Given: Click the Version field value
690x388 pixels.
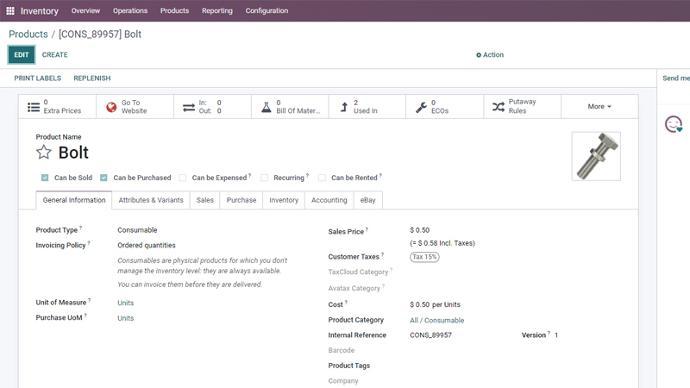Looking at the screenshot, I should pos(556,335).
